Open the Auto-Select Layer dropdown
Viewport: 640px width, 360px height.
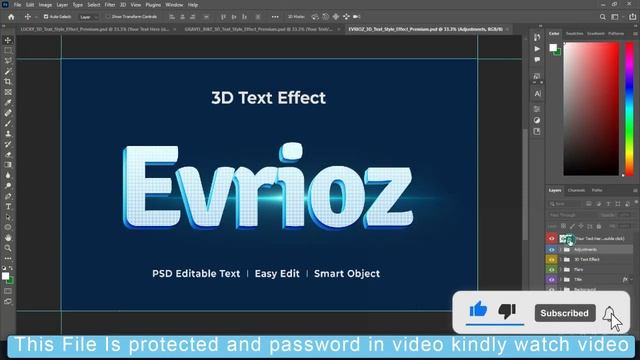(88, 17)
